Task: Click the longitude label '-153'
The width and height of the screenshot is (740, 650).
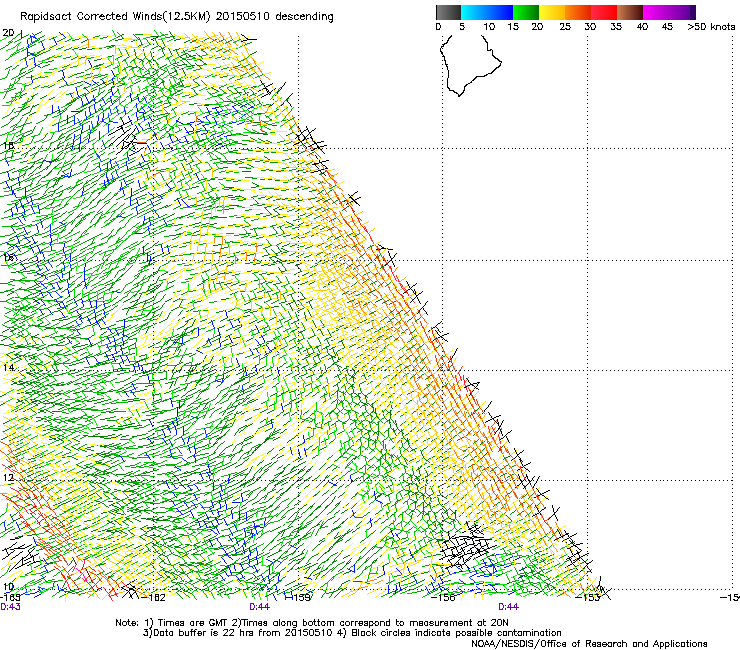Action: [x=588, y=598]
